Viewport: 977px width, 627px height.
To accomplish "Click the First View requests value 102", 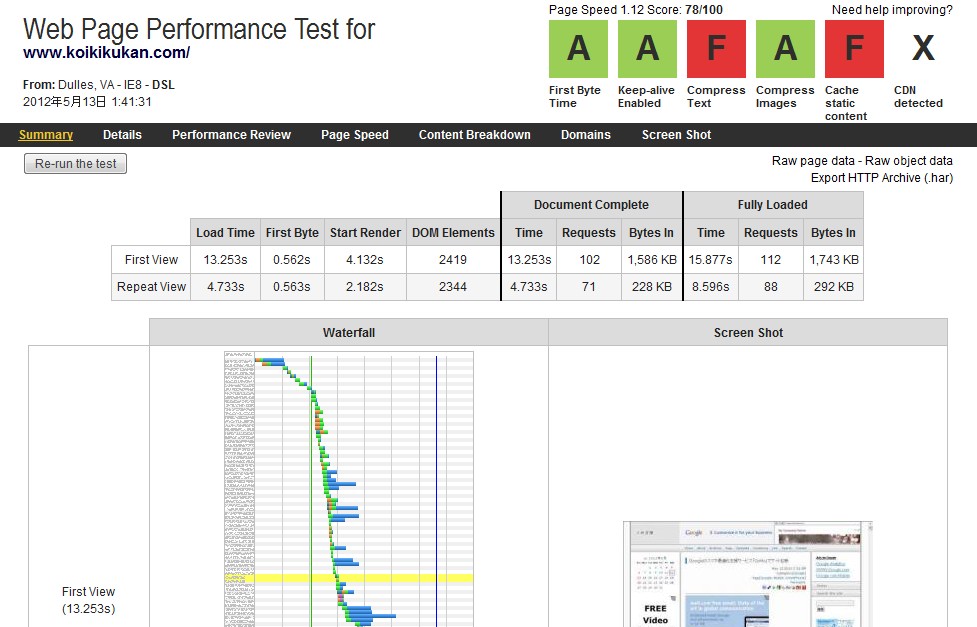I will [x=589, y=260].
